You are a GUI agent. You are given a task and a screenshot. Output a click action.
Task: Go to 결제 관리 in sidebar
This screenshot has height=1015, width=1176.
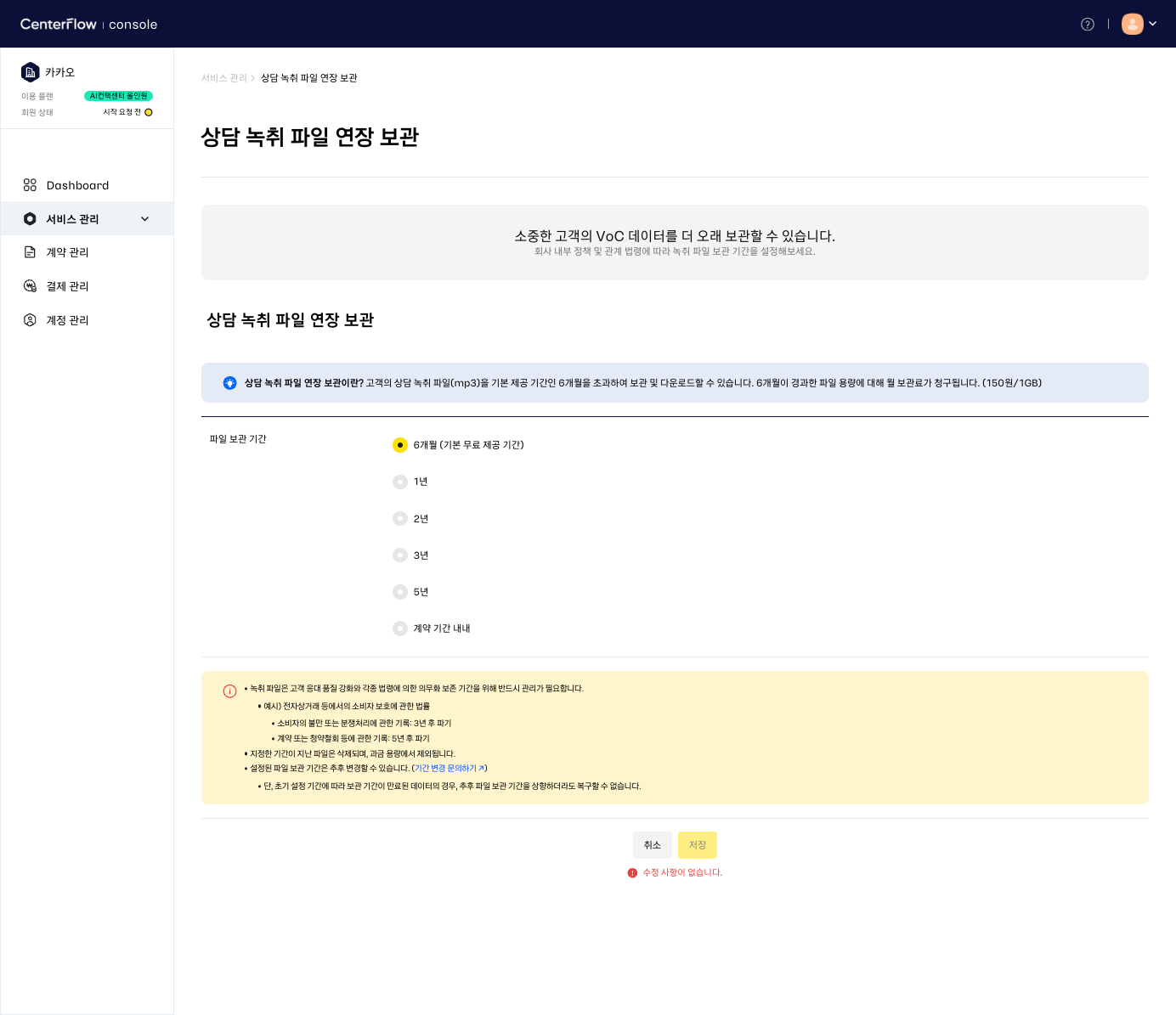point(67,286)
